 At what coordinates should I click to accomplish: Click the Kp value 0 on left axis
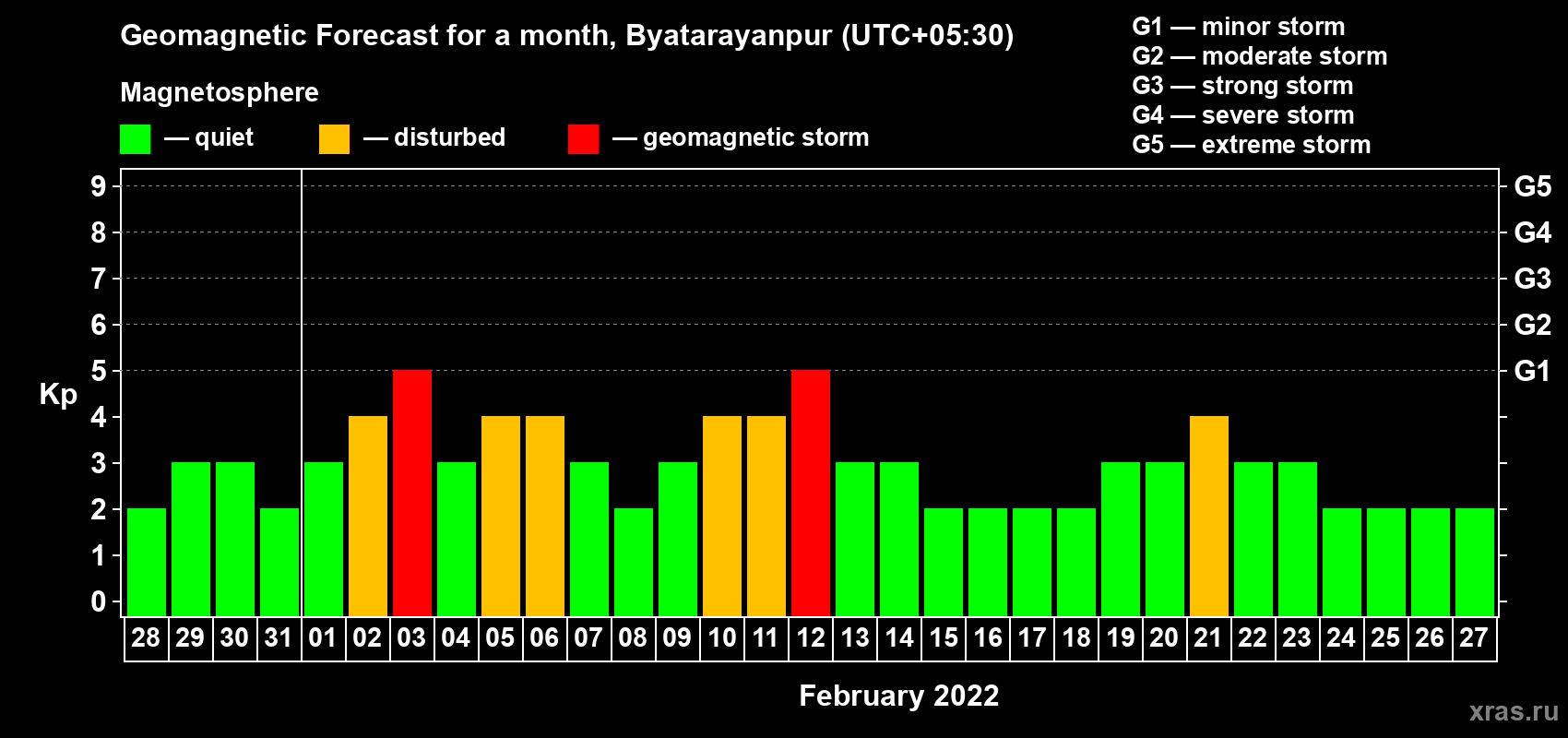tap(99, 601)
